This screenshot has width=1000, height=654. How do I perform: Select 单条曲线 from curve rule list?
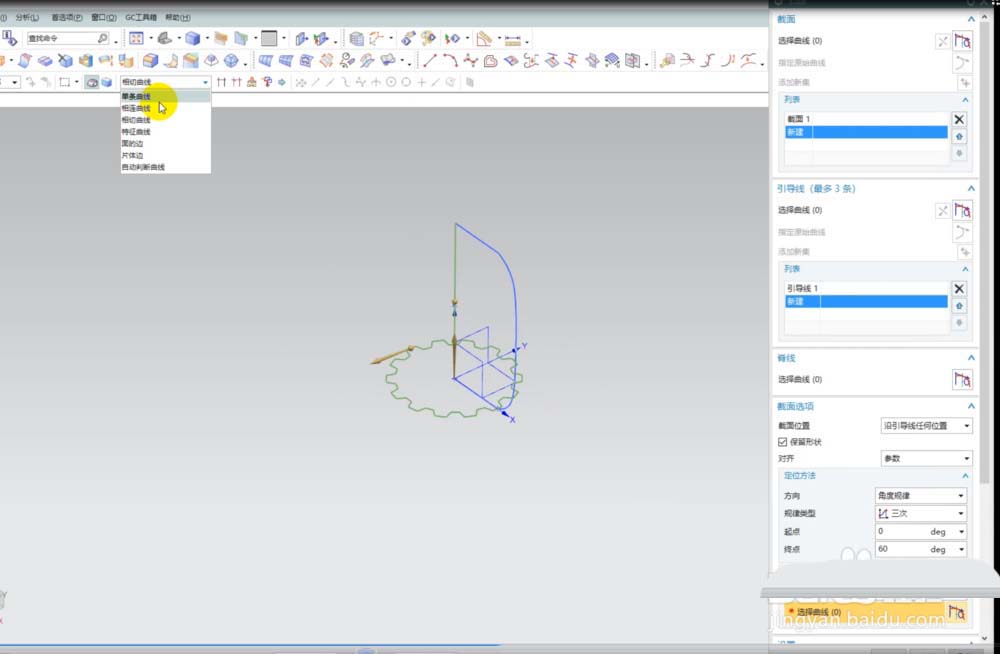coord(137,97)
